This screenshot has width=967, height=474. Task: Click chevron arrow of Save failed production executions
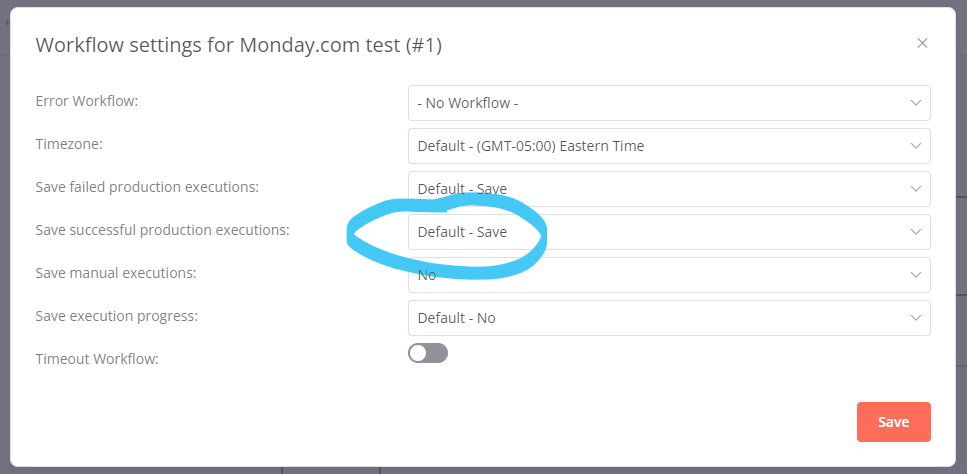(x=915, y=189)
